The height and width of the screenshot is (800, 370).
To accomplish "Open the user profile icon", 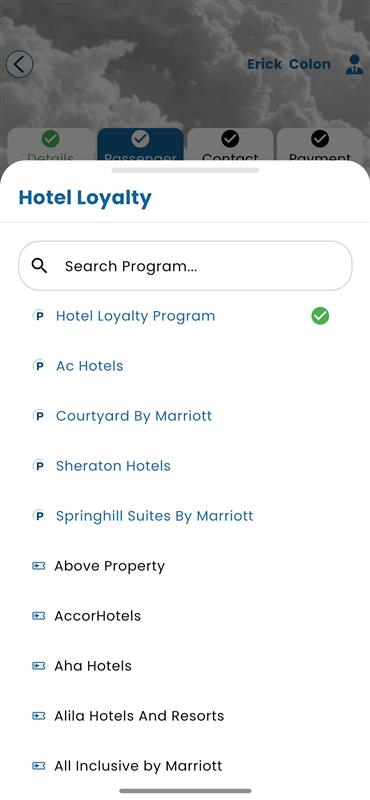I will [x=354, y=65].
